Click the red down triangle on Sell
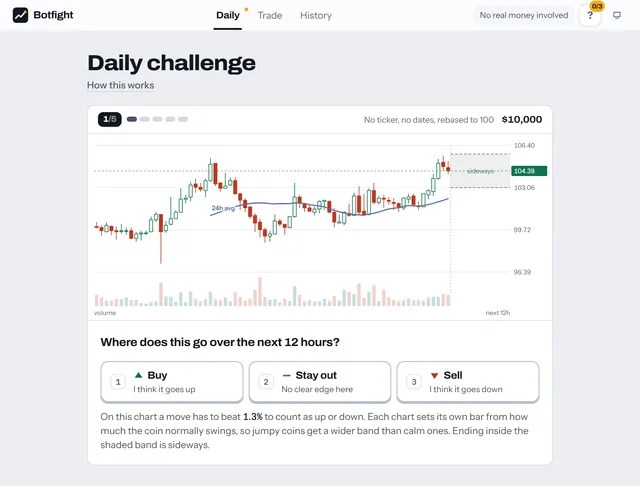This screenshot has height=486, width=640. click(x=434, y=375)
